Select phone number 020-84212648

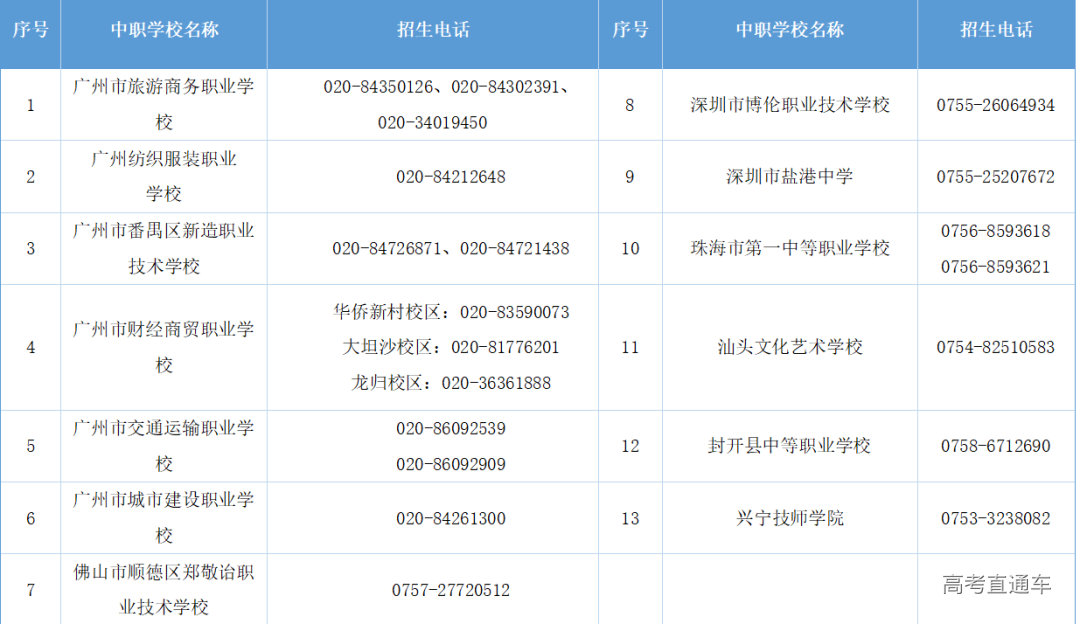click(450, 177)
